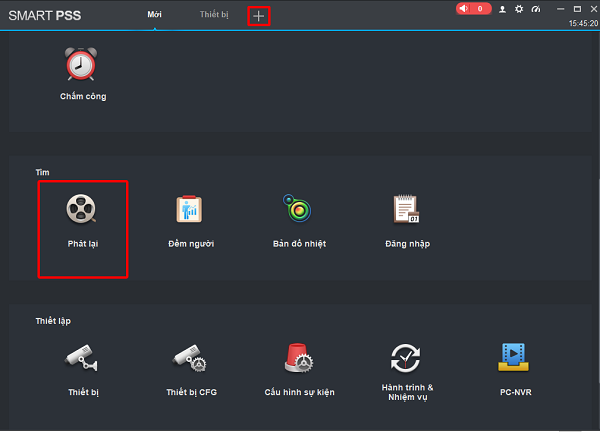Image resolution: width=600 pixels, height=432 pixels.
Task: Open the user account icon
Action: [503, 9]
